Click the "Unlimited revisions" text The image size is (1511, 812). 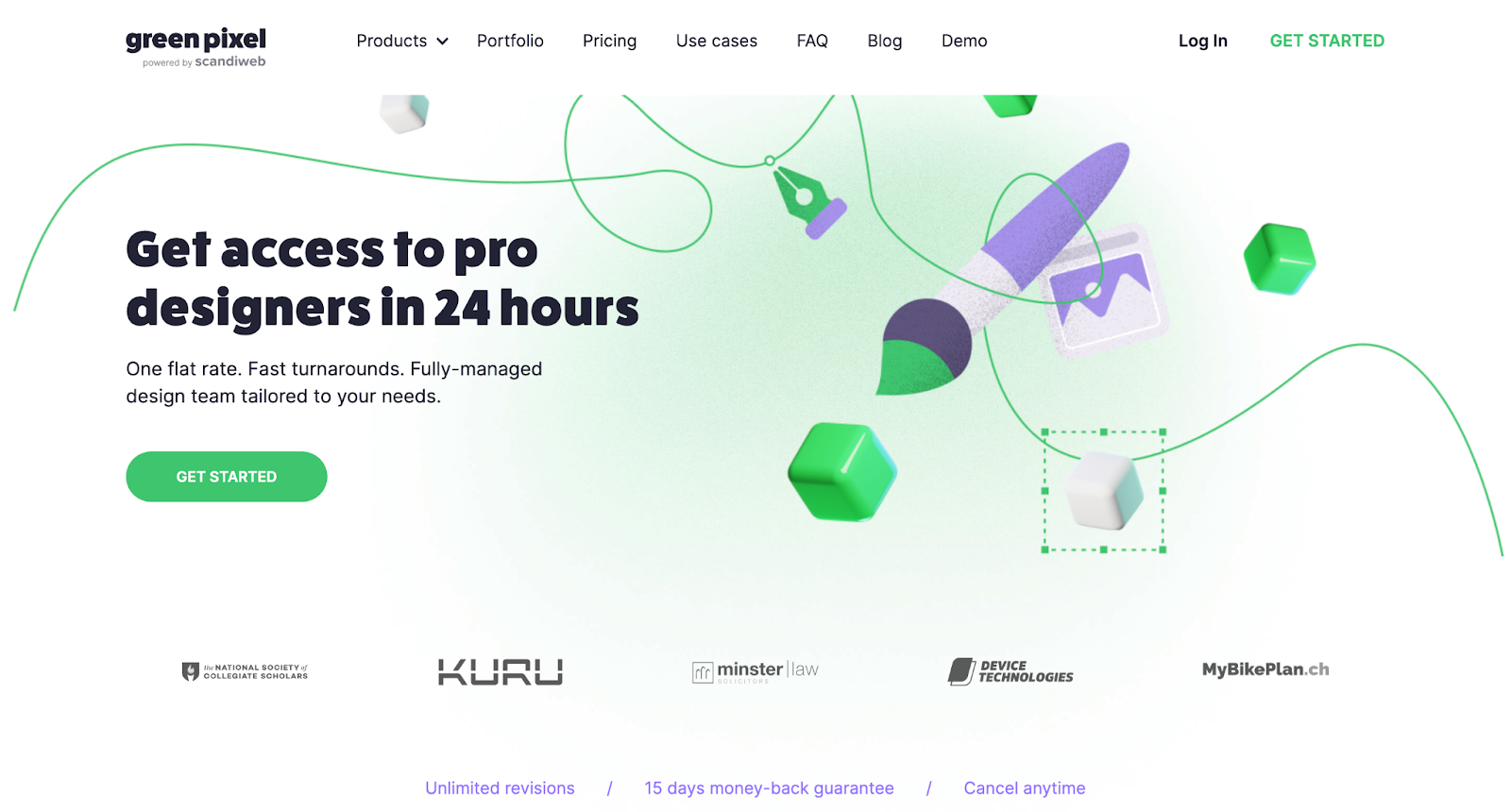[500, 788]
